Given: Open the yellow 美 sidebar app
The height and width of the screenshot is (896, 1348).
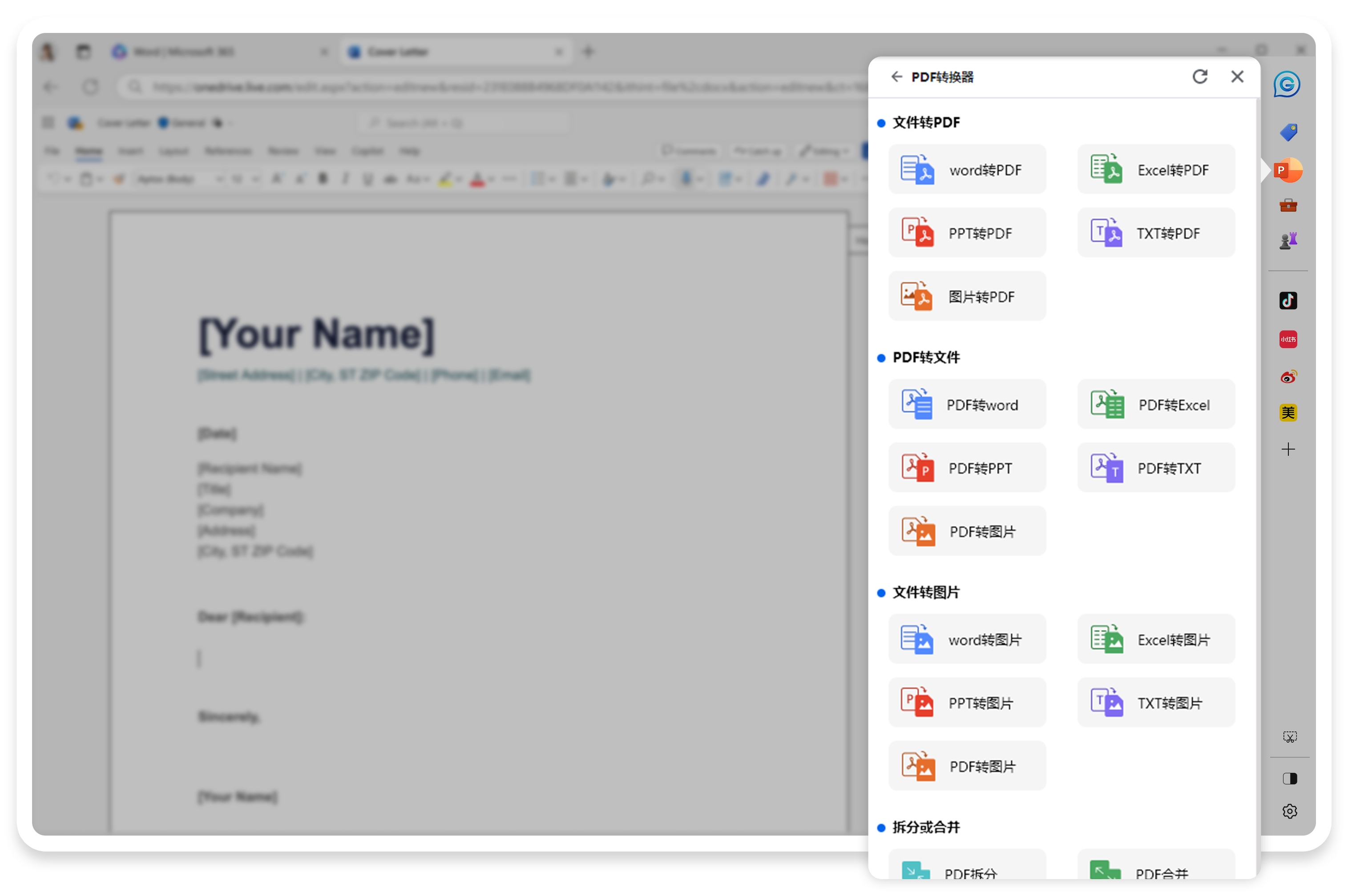Looking at the screenshot, I should [x=1287, y=413].
